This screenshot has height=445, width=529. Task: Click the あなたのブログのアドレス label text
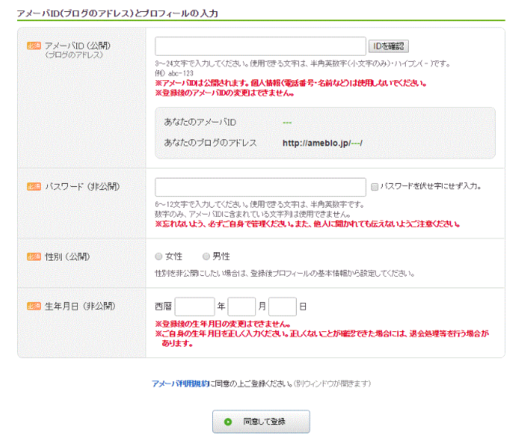point(210,143)
